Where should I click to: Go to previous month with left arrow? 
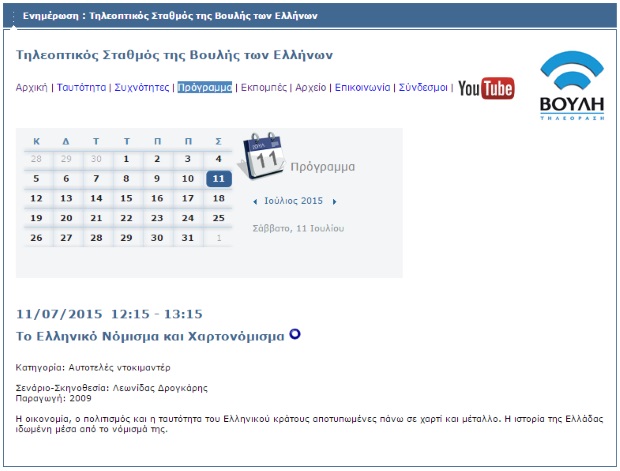pyautogui.click(x=255, y=201)
